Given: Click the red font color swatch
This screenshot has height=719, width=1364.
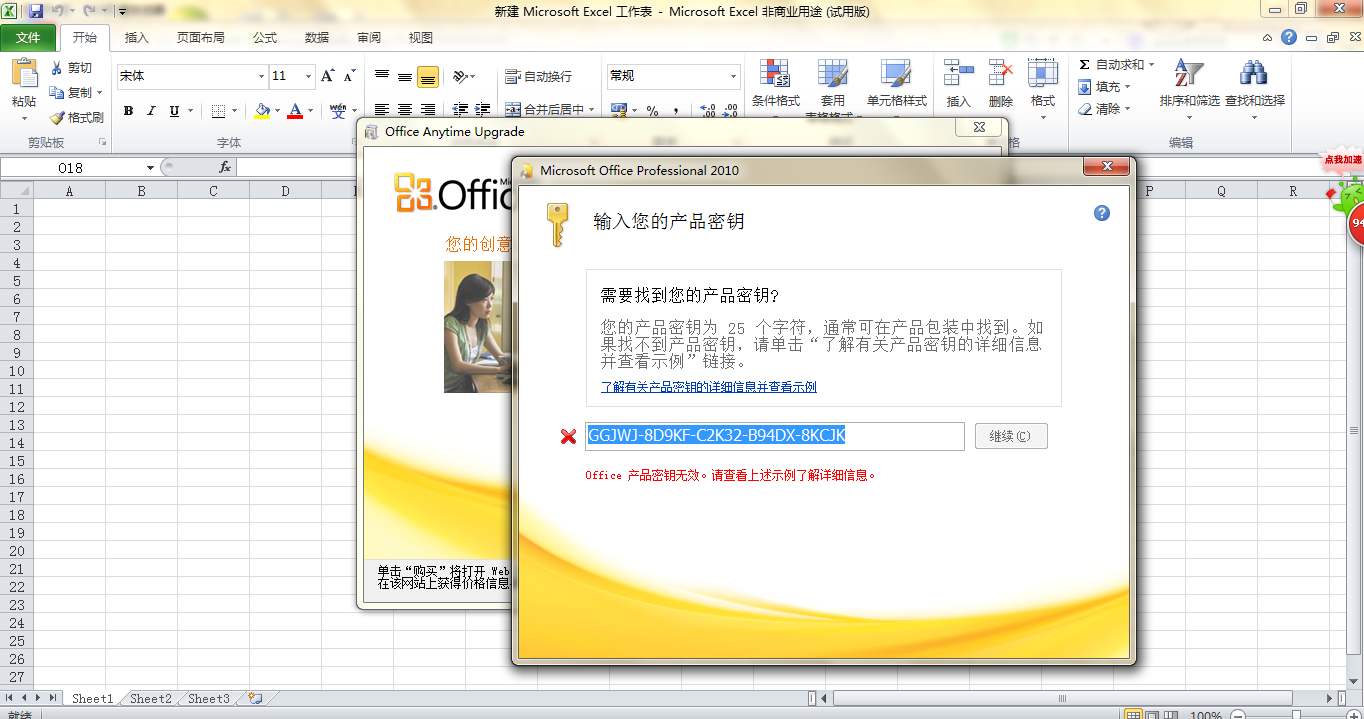Looking at the screenshot, I should coord(295,111).
